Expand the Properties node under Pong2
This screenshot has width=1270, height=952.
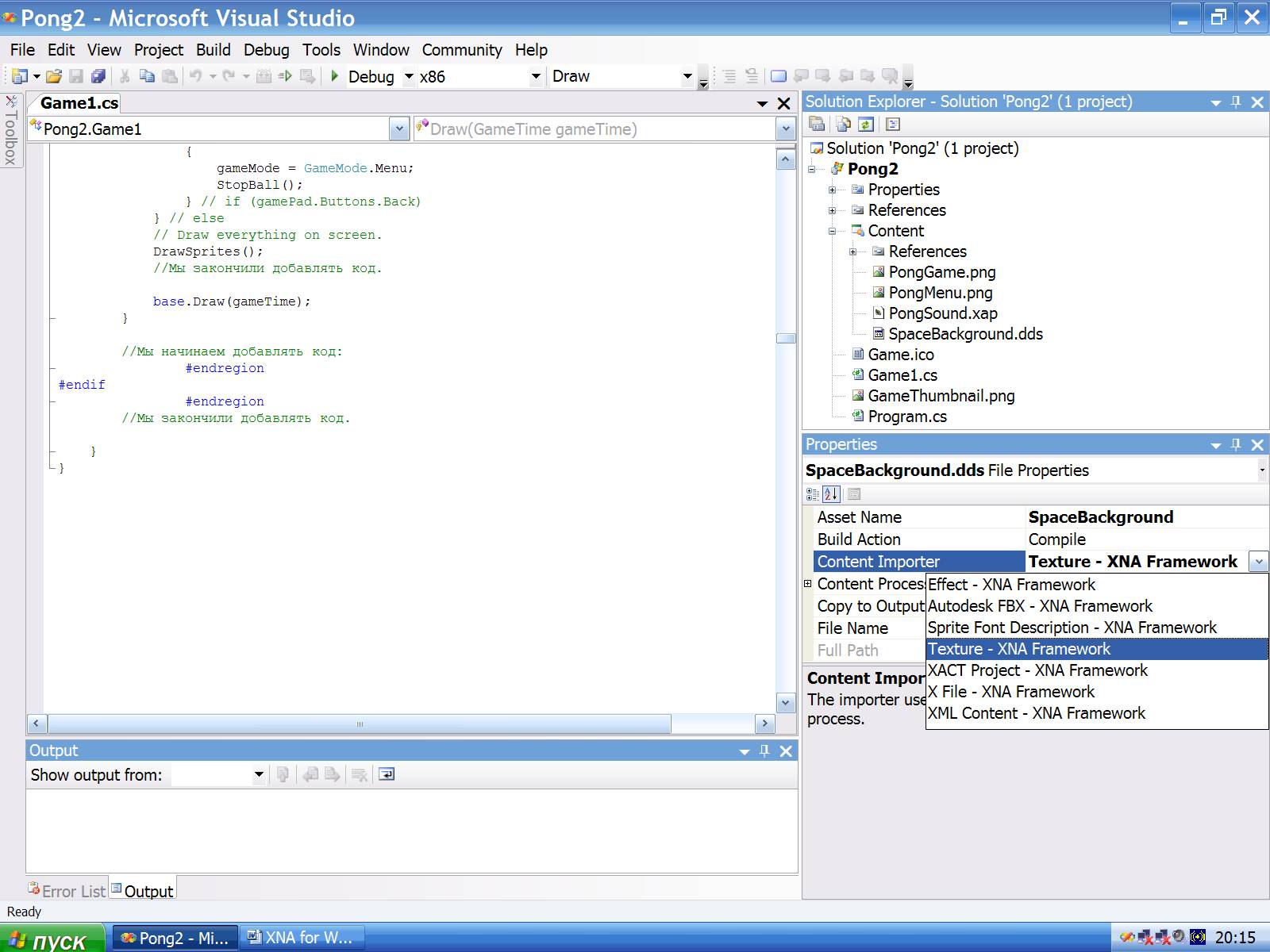[833, 190]
